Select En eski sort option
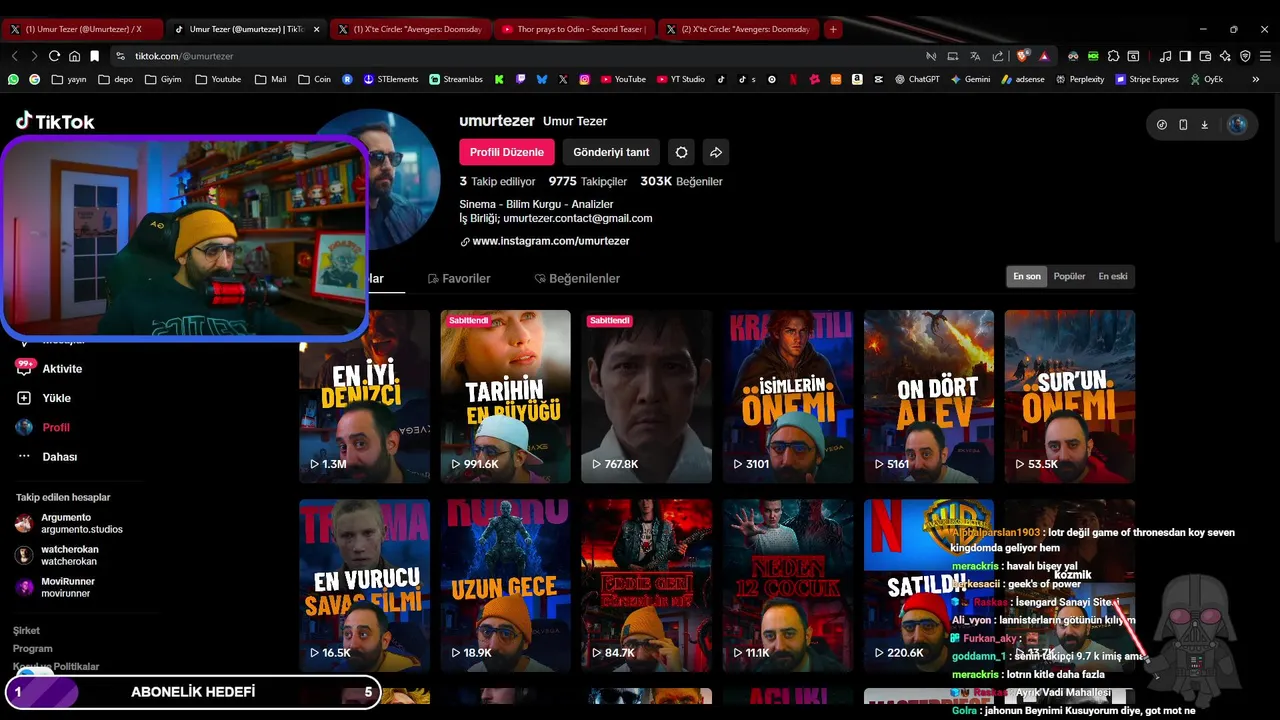This screenshot has width=1280, height=720. 1113,276
